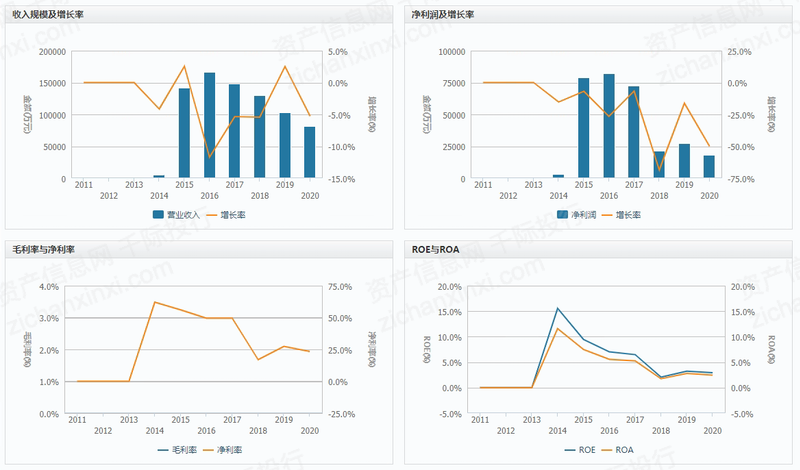Viewport: 800px width, 470px height.
Task: Click the 2020 label on ROE chart axis
Action: [x=713, y=431]
